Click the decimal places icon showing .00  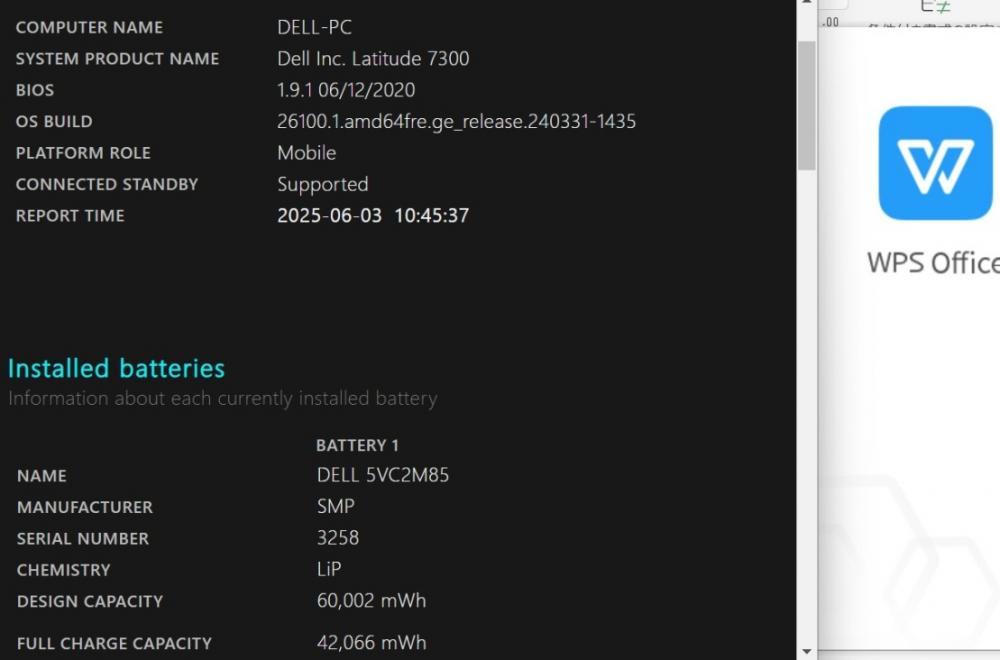(830, 22)
